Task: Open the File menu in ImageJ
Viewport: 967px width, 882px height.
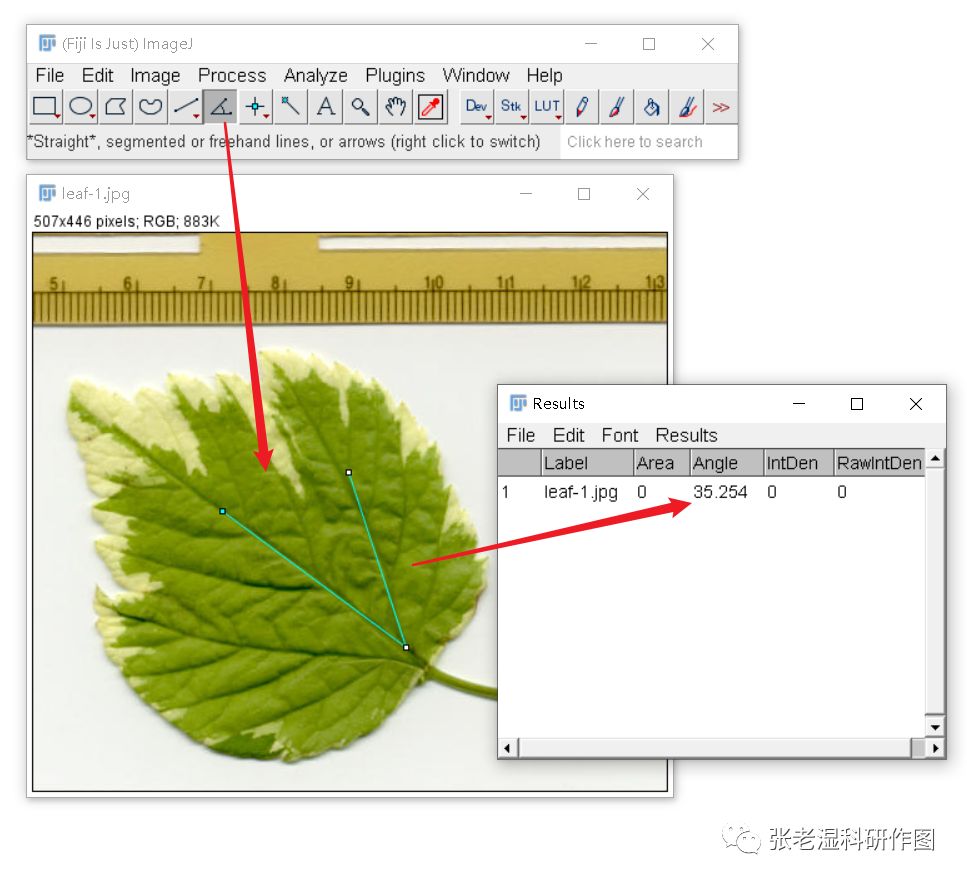Action: coord(49,75)
